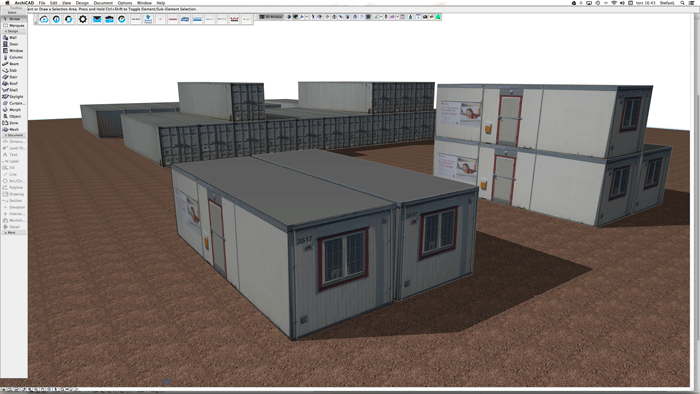Open the gear settings toolbar icon
Viewport: 700px width, 394px height.
(x=83, y=19)
